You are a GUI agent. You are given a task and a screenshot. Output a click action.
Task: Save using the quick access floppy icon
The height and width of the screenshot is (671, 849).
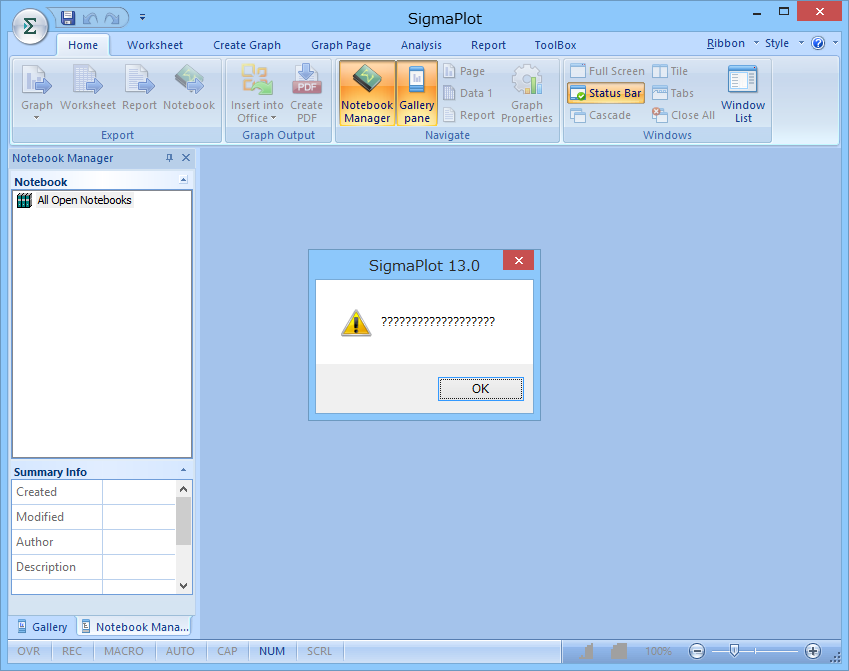(68, 18)
